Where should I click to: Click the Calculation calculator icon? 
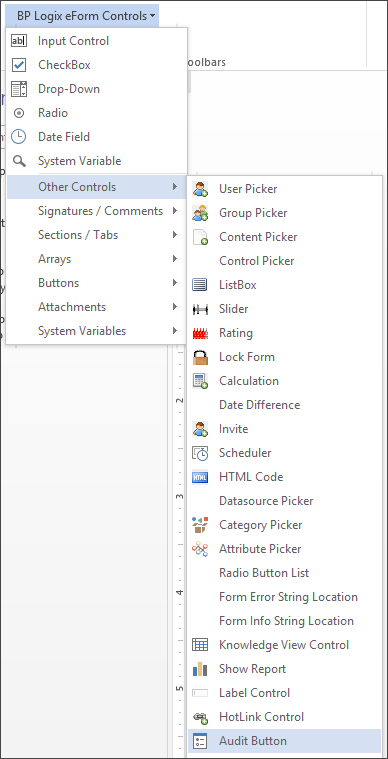pyautogui.click(x=200, y=381)
